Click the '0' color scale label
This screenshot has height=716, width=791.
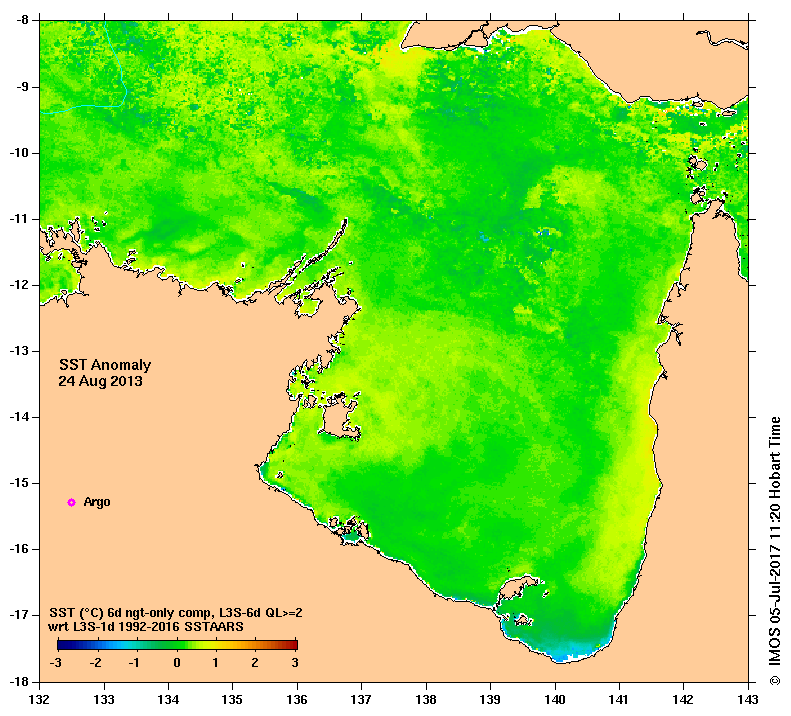pyautogui.click(x=177, y=663)
